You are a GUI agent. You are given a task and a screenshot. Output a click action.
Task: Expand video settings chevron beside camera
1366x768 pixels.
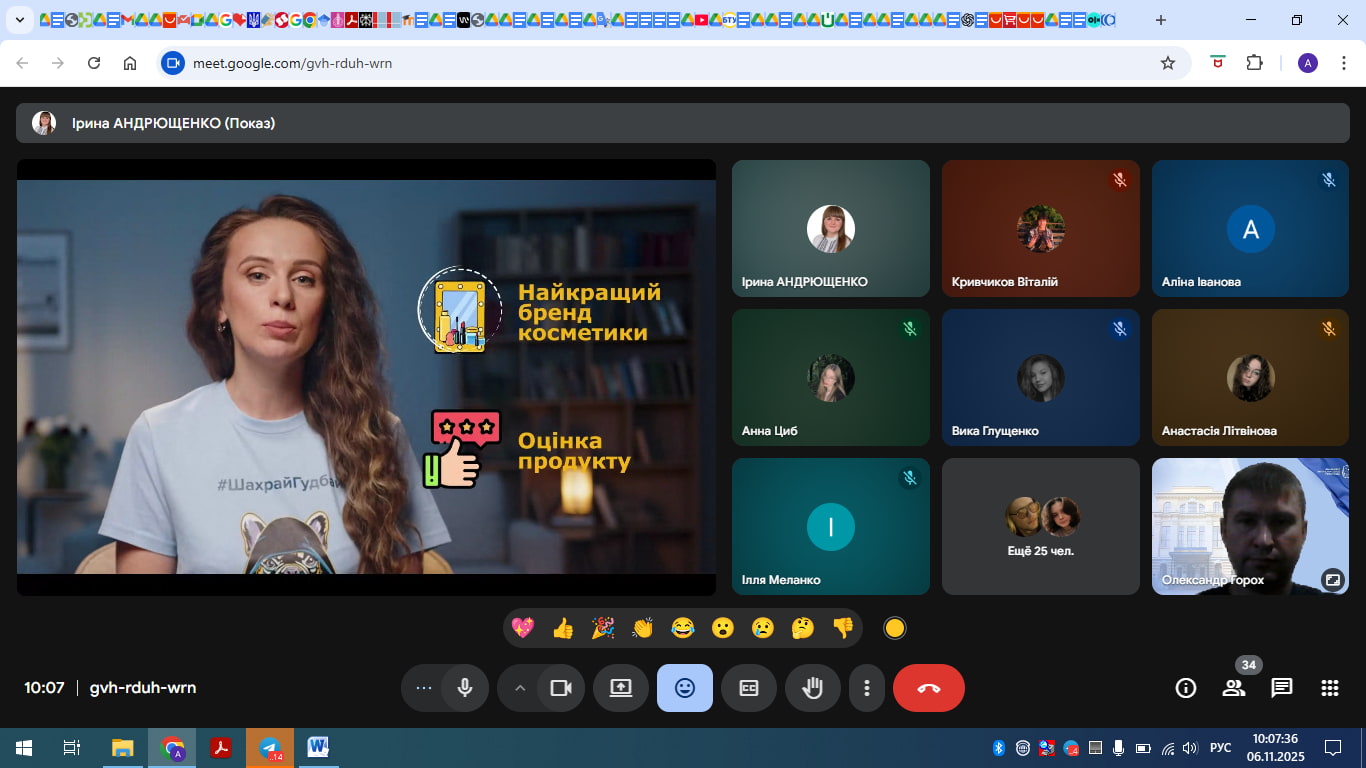tap(519, 688)
